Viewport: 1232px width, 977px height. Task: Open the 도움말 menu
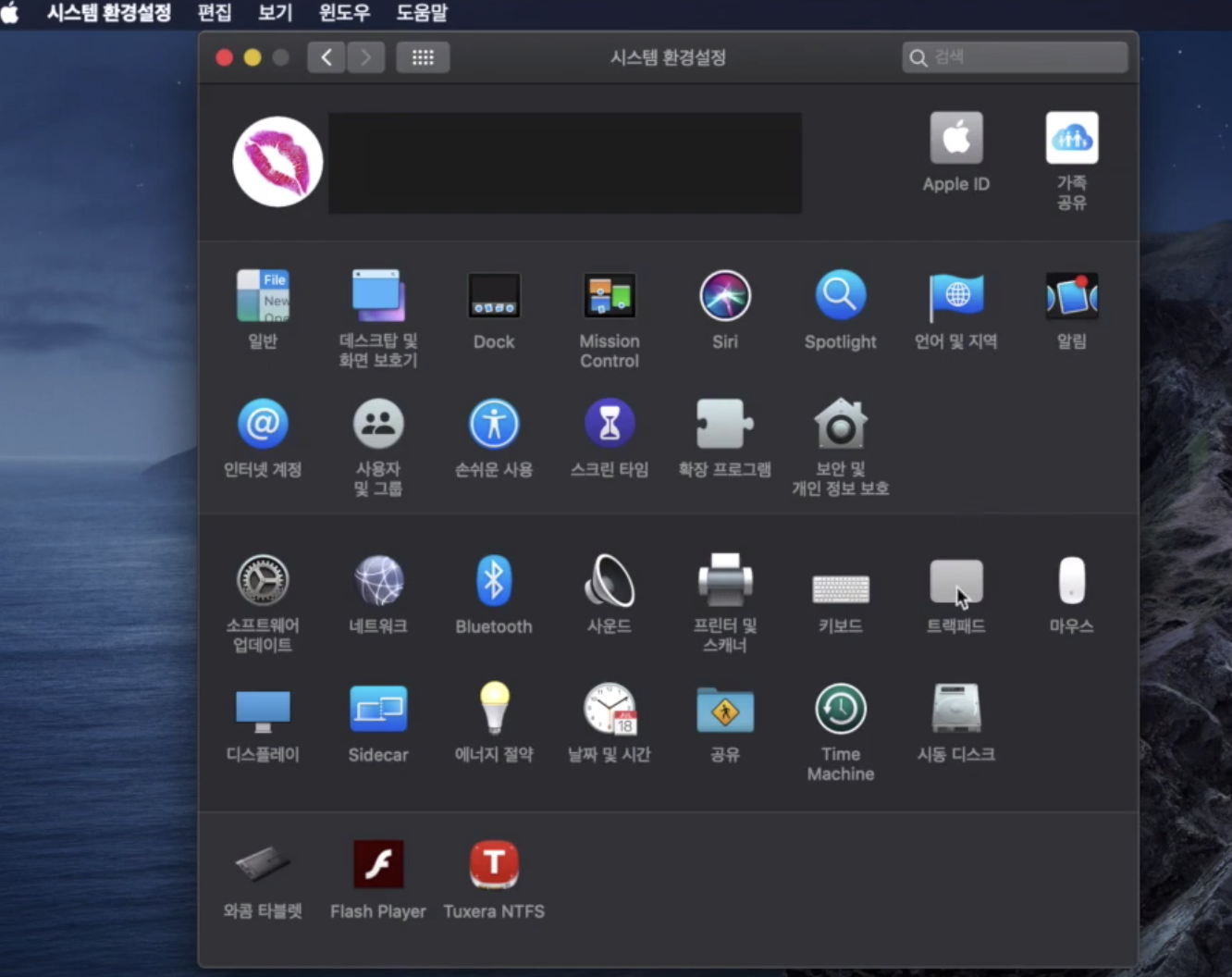422,13
